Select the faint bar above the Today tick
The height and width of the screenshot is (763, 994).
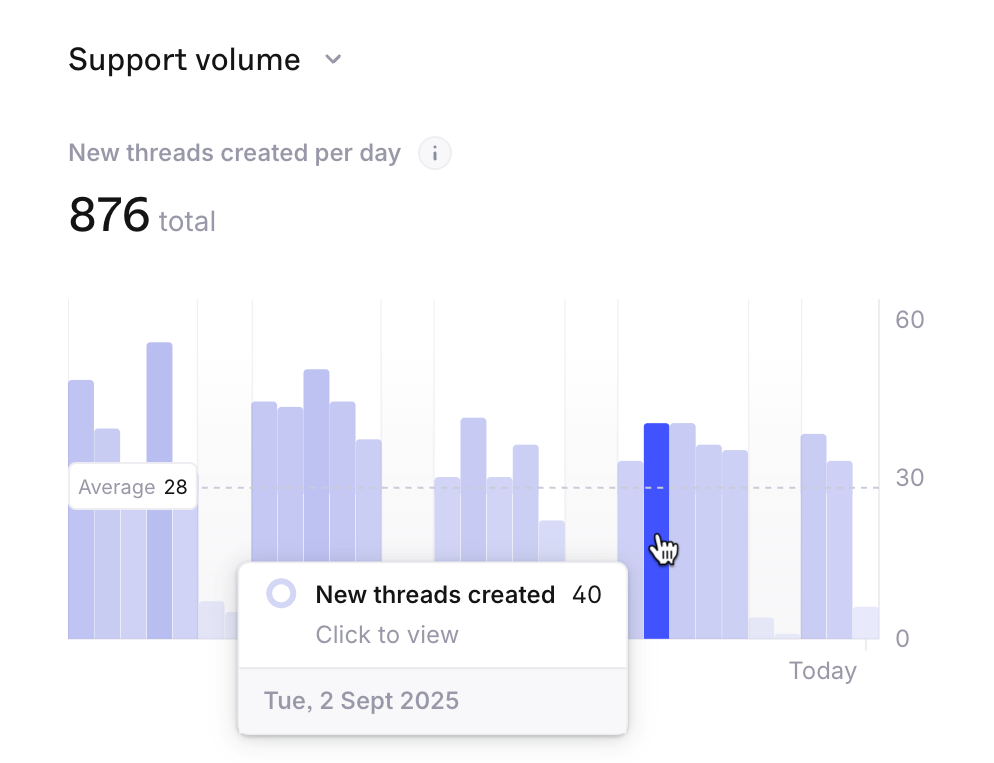pyautogui.click(x=866, y=623)
